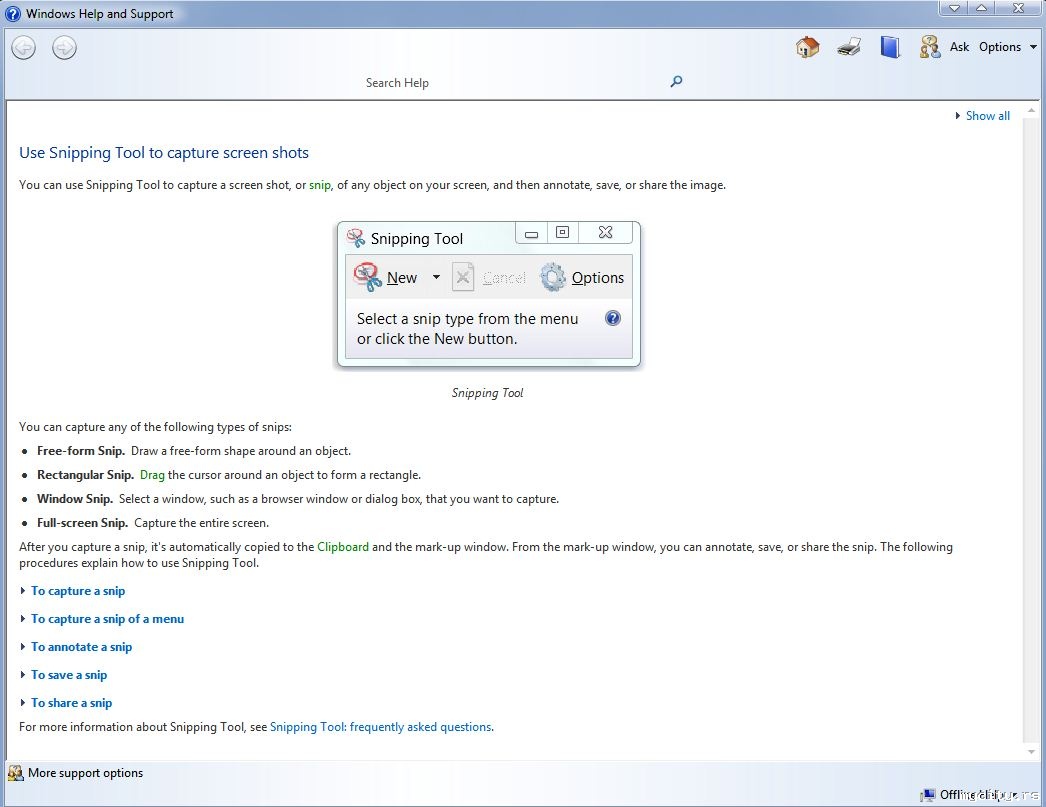Viewport: 1046px width, 807px height.
Task: Click maximize button in Snipping Tool image
Action: tap(563, 233)
